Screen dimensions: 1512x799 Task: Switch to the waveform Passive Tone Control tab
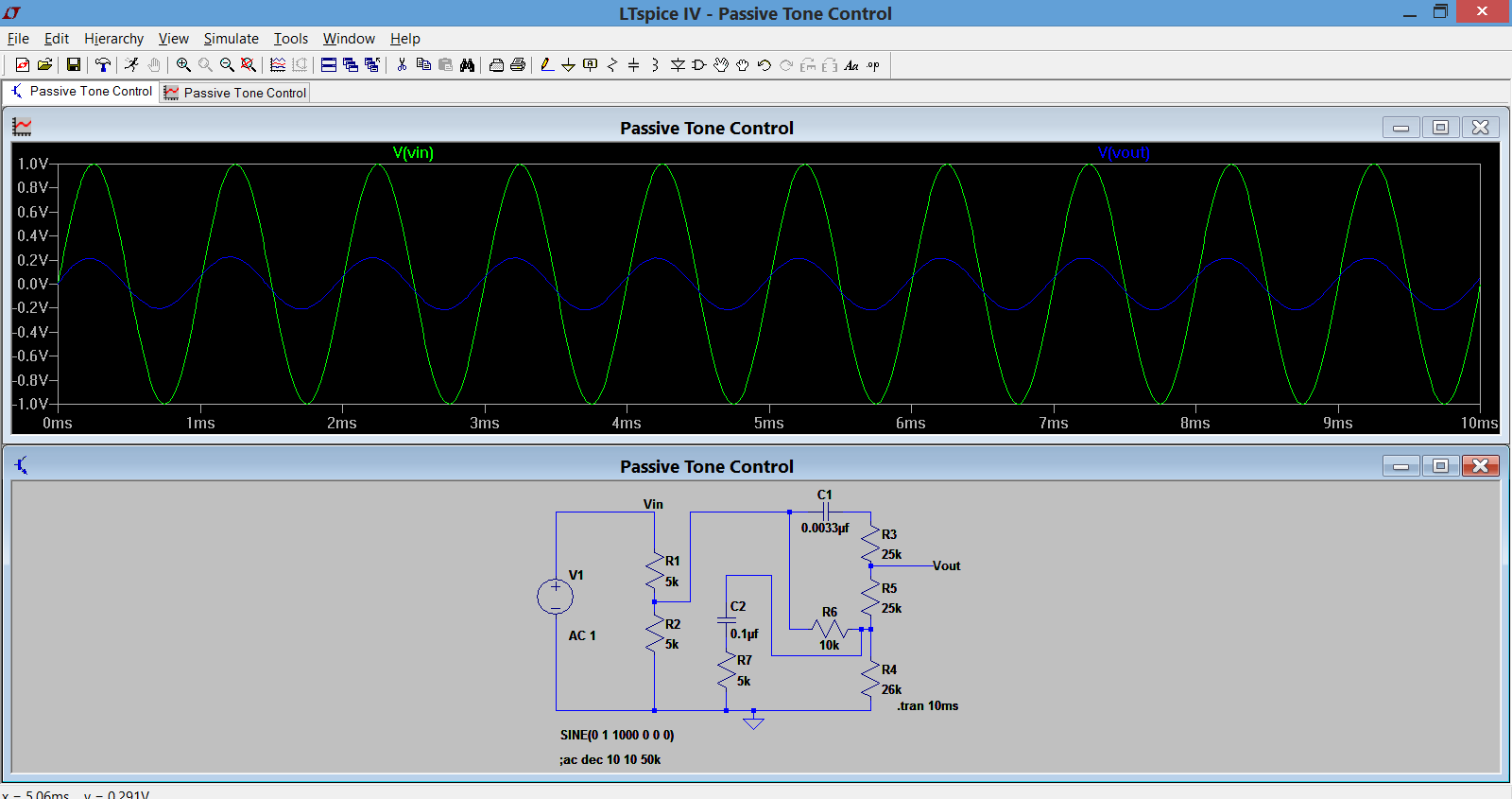(234, 93)
